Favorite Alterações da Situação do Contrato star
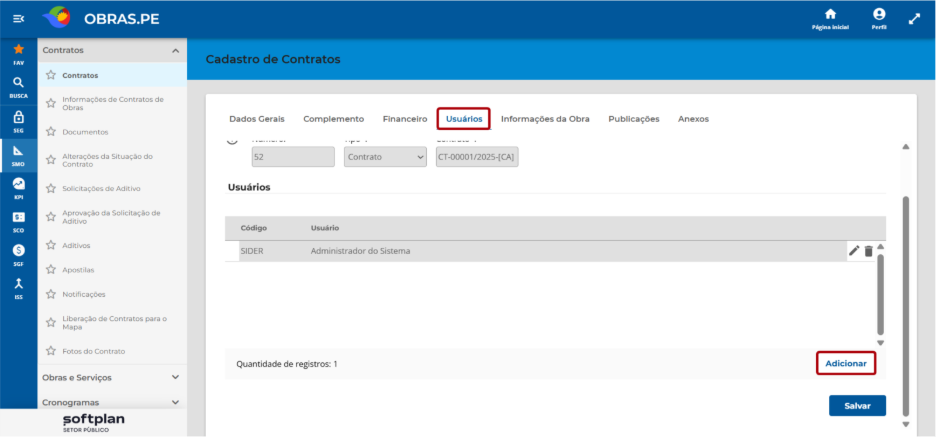Viewport: 936px width, 438px height. tap(51, 160)
